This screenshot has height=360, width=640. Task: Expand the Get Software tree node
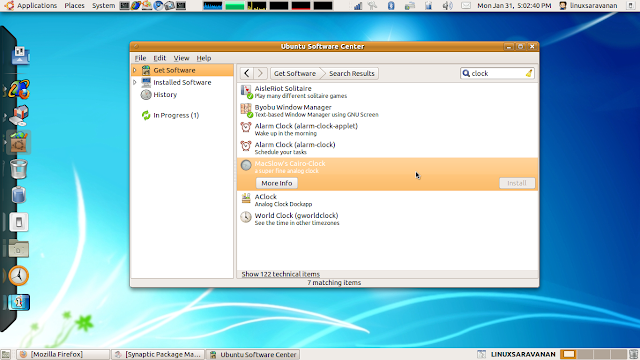tap(135, 70)
